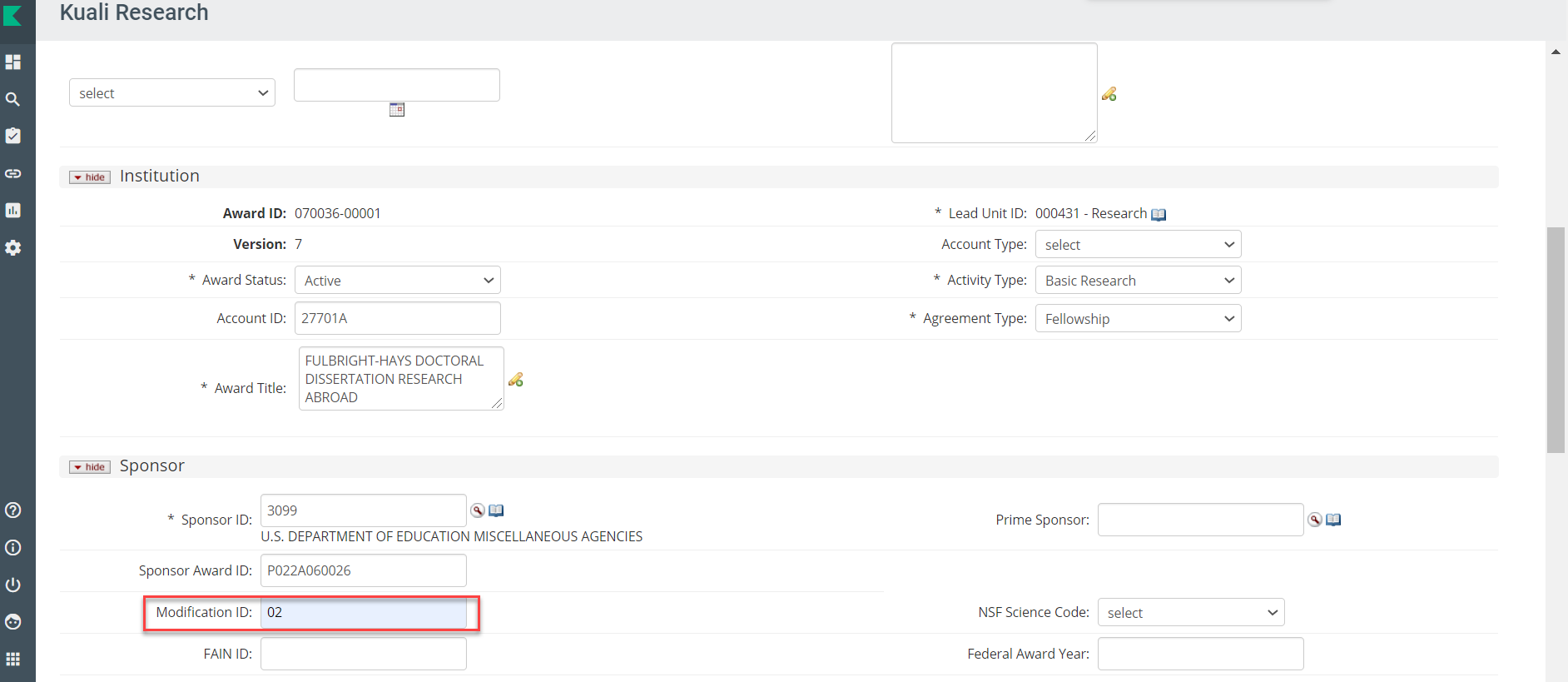Click the scrollbar up arrow
1568x682 pixels.
coord(1556,52)
